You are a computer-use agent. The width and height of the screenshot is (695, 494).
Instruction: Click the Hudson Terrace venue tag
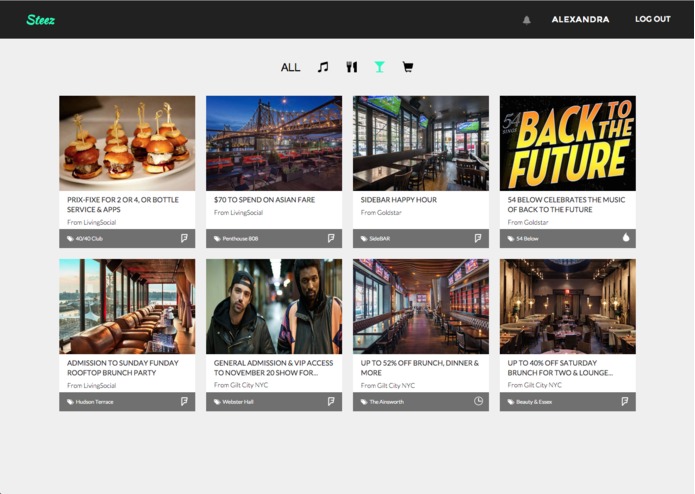point(90,402)
